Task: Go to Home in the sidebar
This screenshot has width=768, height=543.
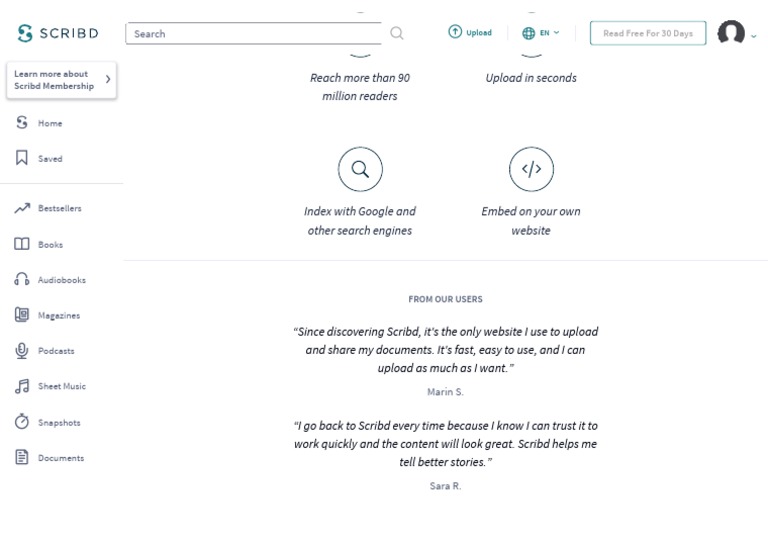Action: click(49, 123)
